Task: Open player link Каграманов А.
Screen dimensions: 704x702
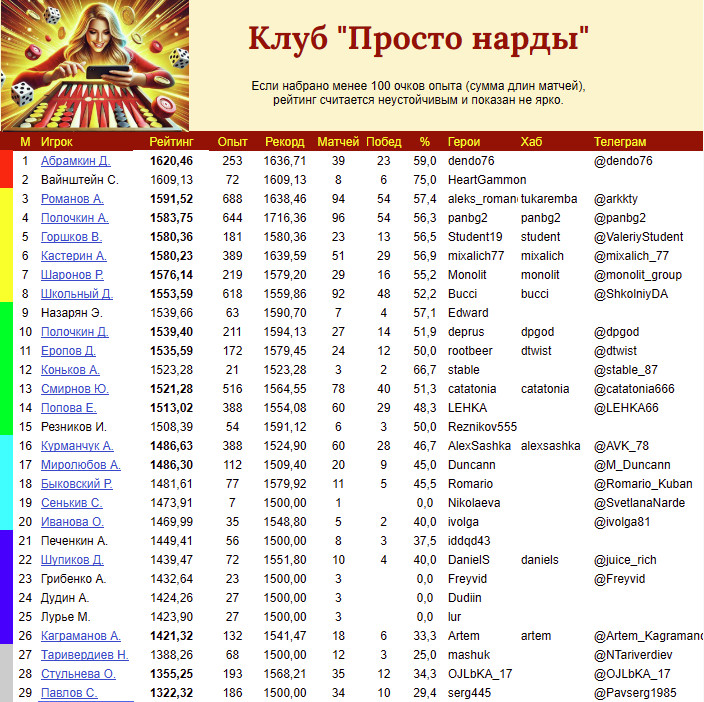Action: click(81, 636)
